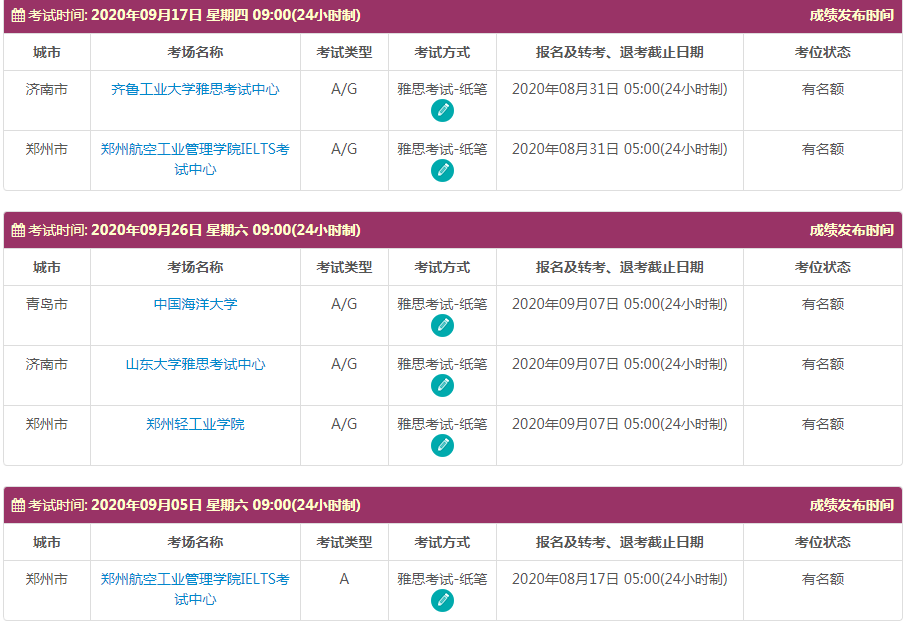The width and height of the screenshot is (908, 623).
Task: Open 郑州轻工业学院 venue link
Action: pyautogui.click(x=195, y=425)
